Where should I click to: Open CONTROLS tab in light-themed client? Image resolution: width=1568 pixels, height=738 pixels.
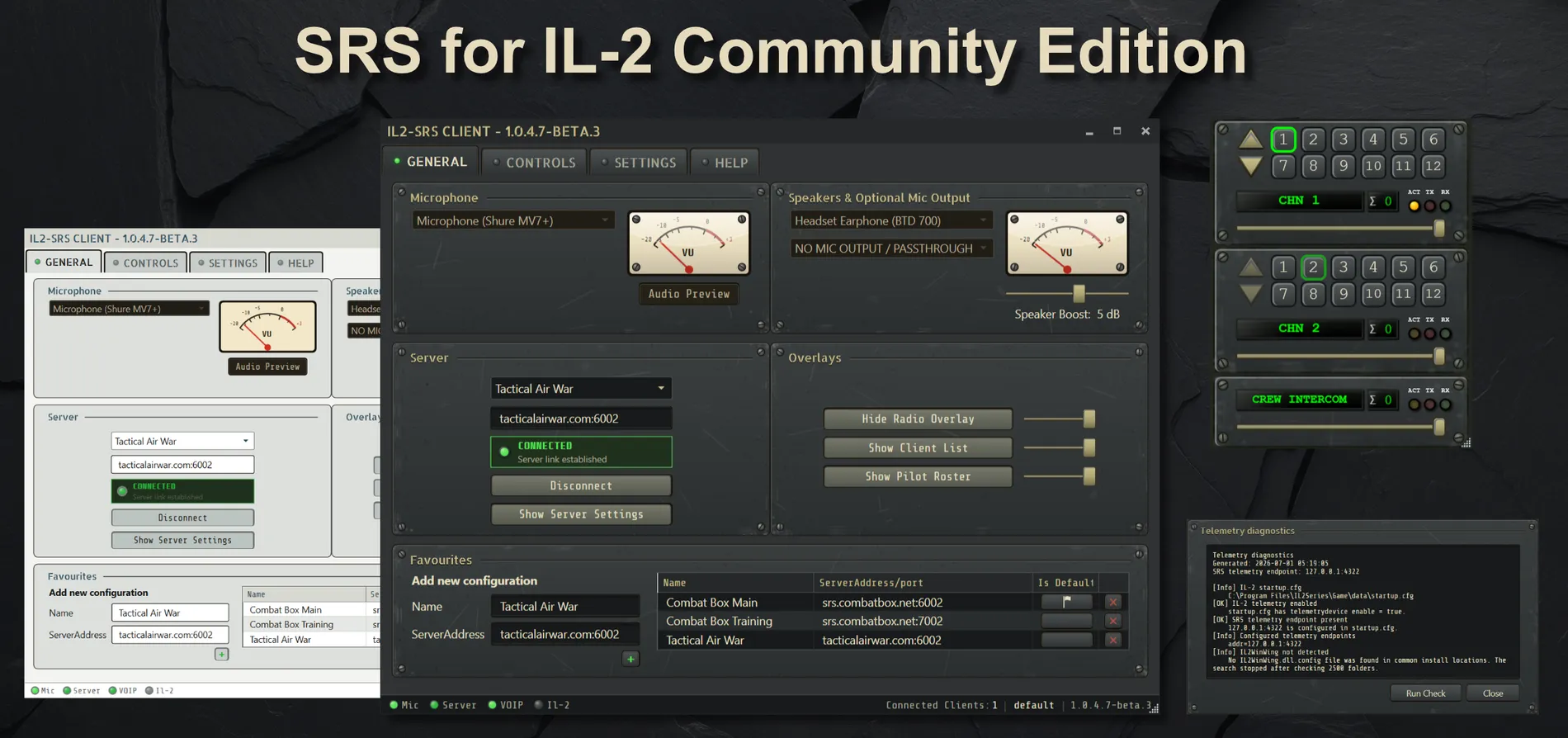146,263
